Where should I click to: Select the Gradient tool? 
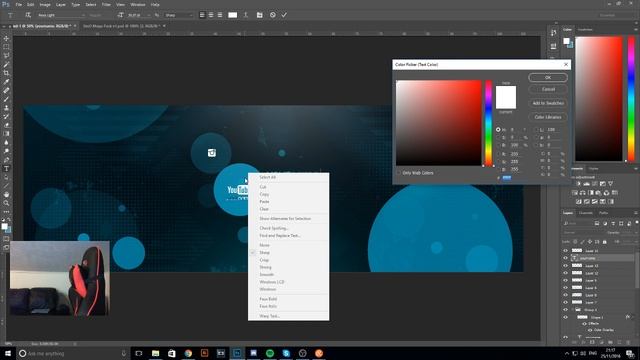point(6,133)
